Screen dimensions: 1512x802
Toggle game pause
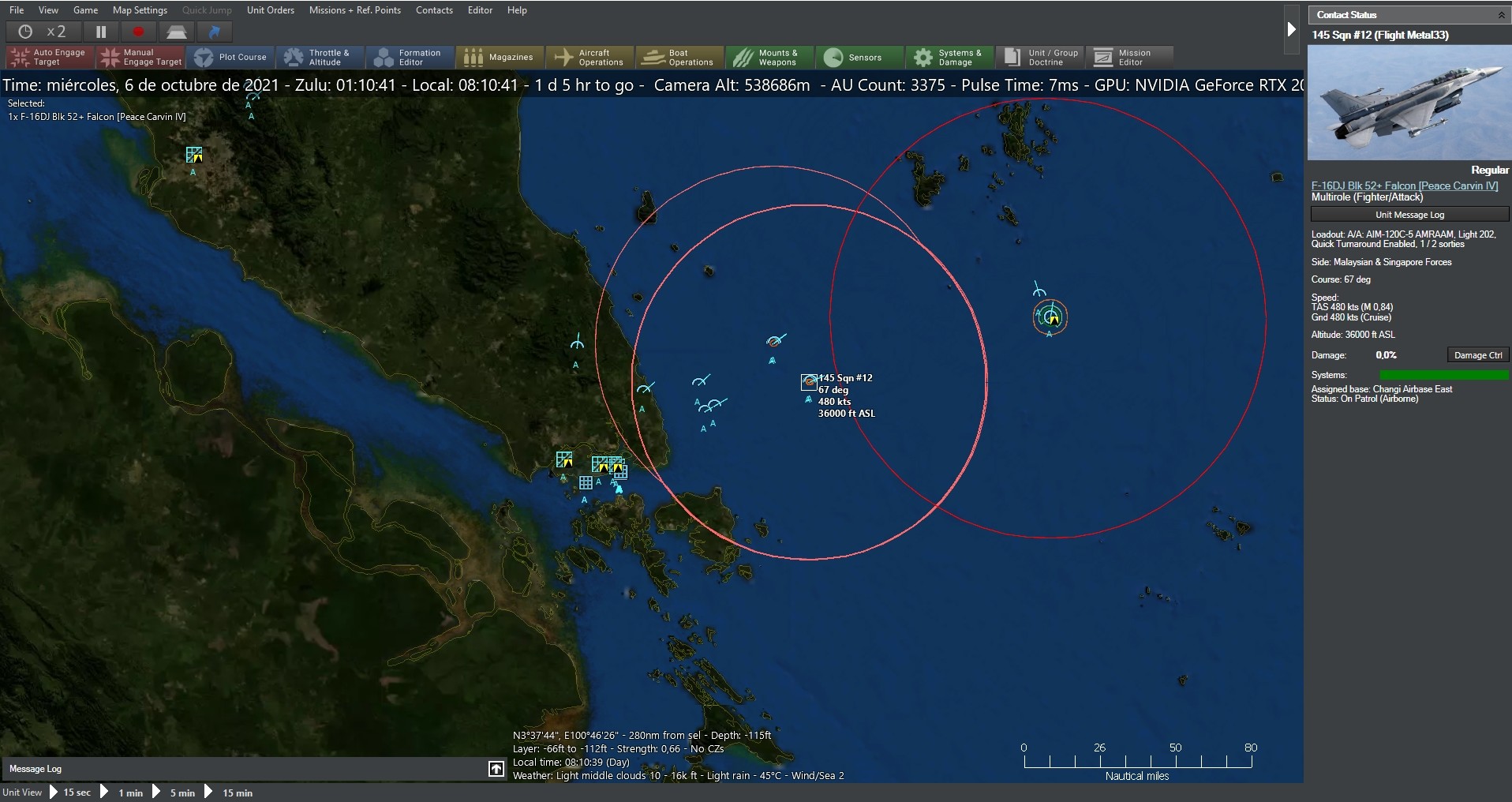(x=101, y=32)
